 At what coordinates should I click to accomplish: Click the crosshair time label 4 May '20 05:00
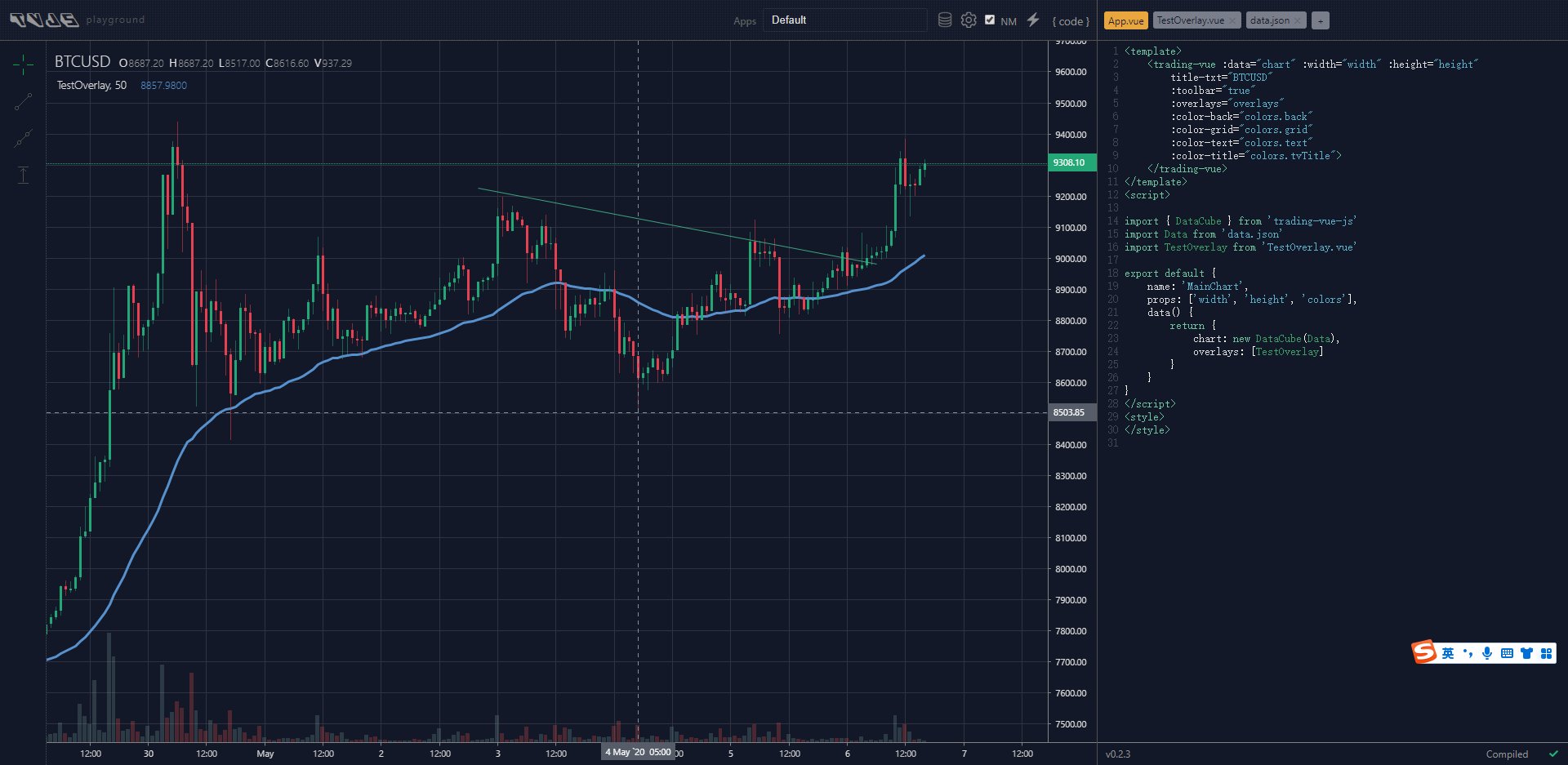(638, 752)
